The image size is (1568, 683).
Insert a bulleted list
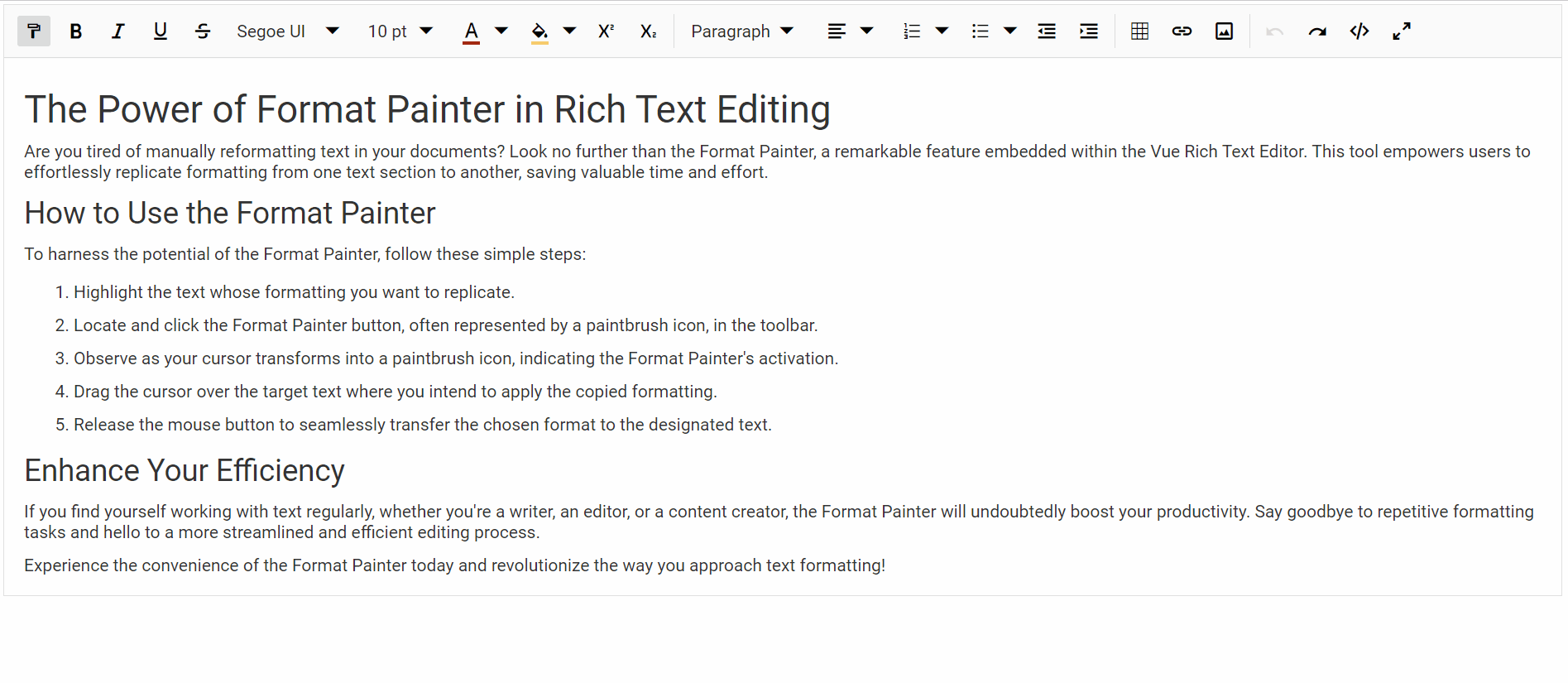(981, 31)
